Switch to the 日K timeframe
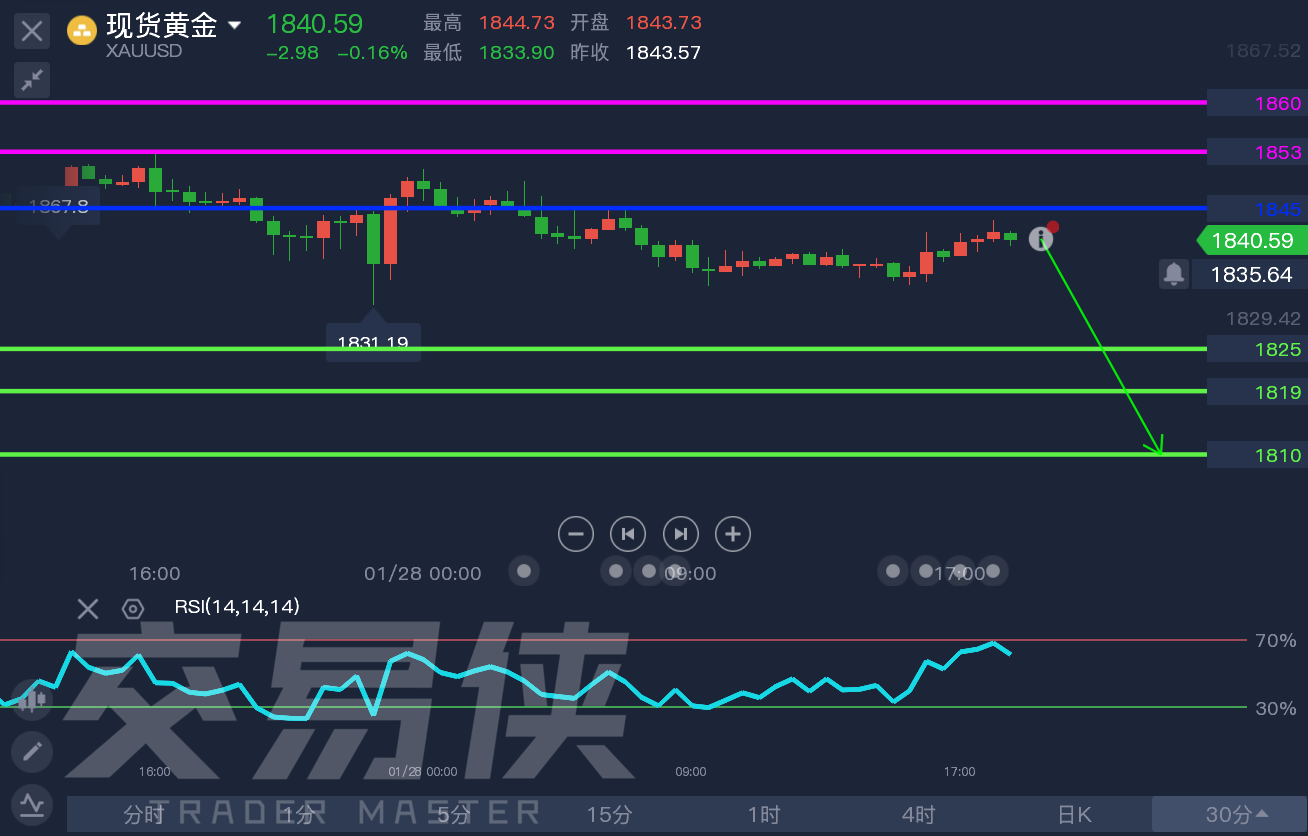This screenshot has width=1308, height=836. [x=1075, y=814]
